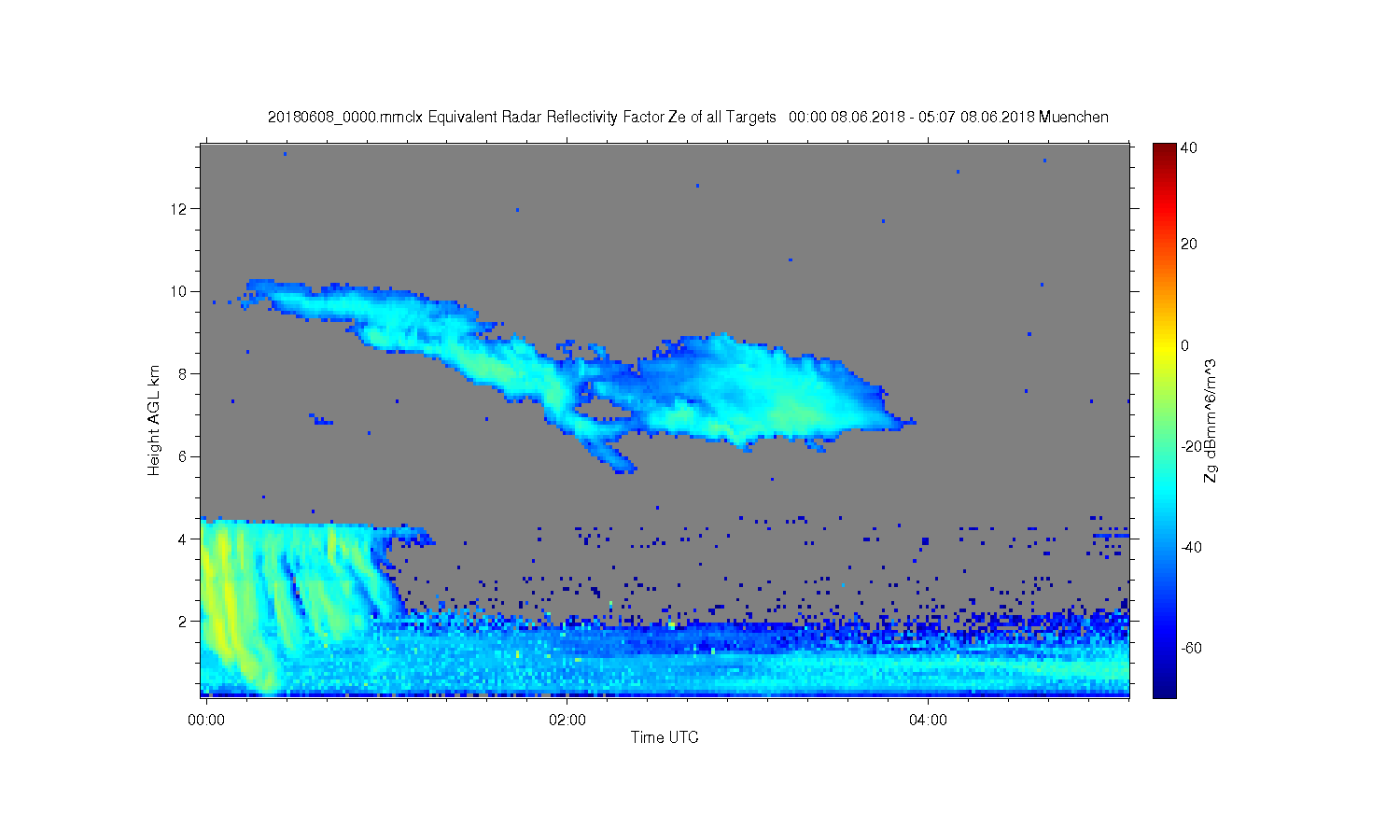Pick the colorbar value label '40'
Image resolution: width=1400 pixels, height=840 pixels.
tap(1189, 148)
